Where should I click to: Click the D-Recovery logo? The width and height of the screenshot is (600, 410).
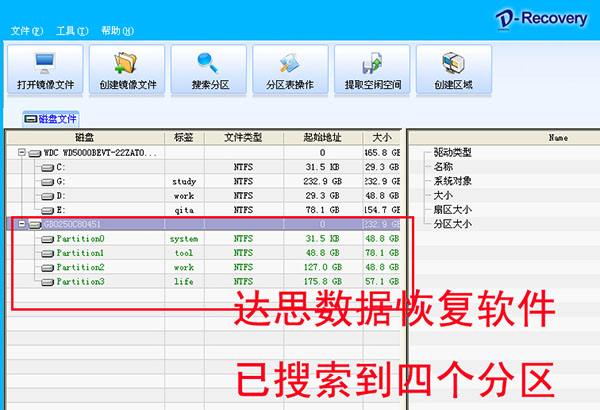pos(541,19)
